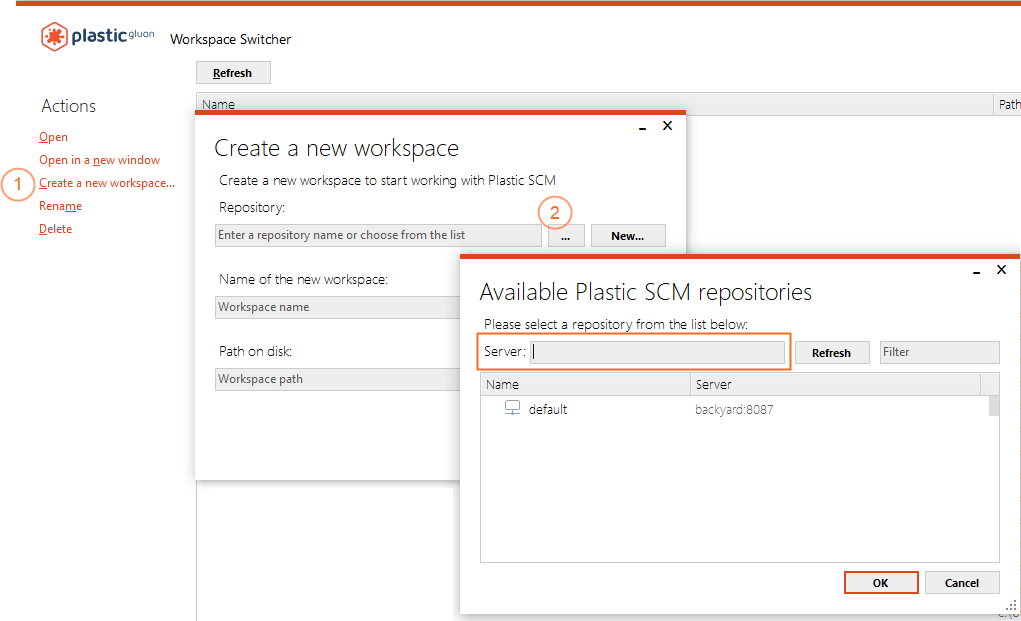Viewport: 1021px width, 621px height.
Task: Click Refresh in Workspace Switcher
Action: (233, 73)
